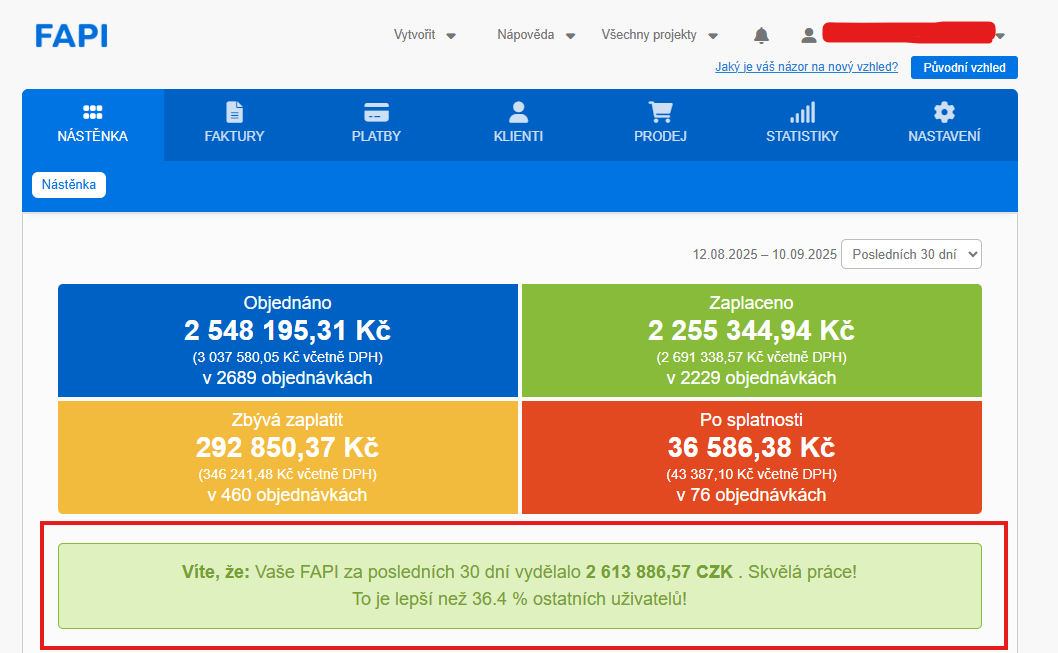Click the Statistiky bar chart icon
Viewport: 1058px width, 653px height.
click(x=802, y=112)
